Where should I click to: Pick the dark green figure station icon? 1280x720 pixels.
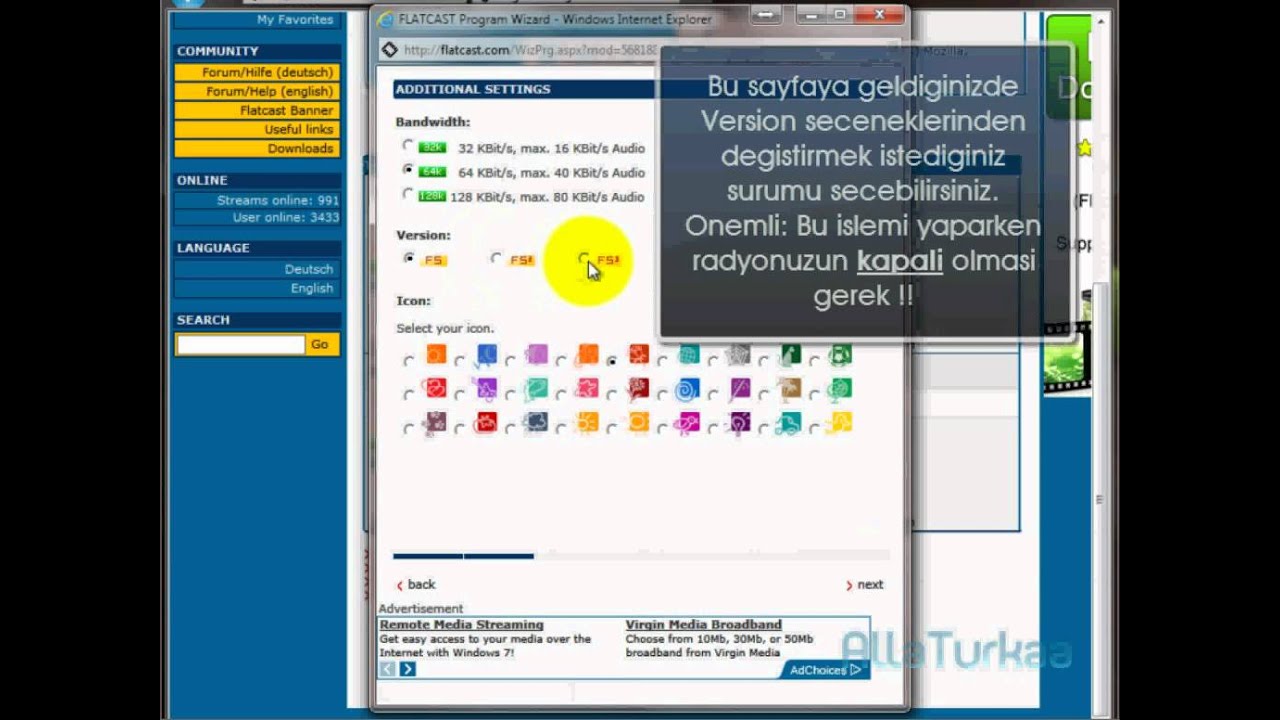tap(790, 355)
